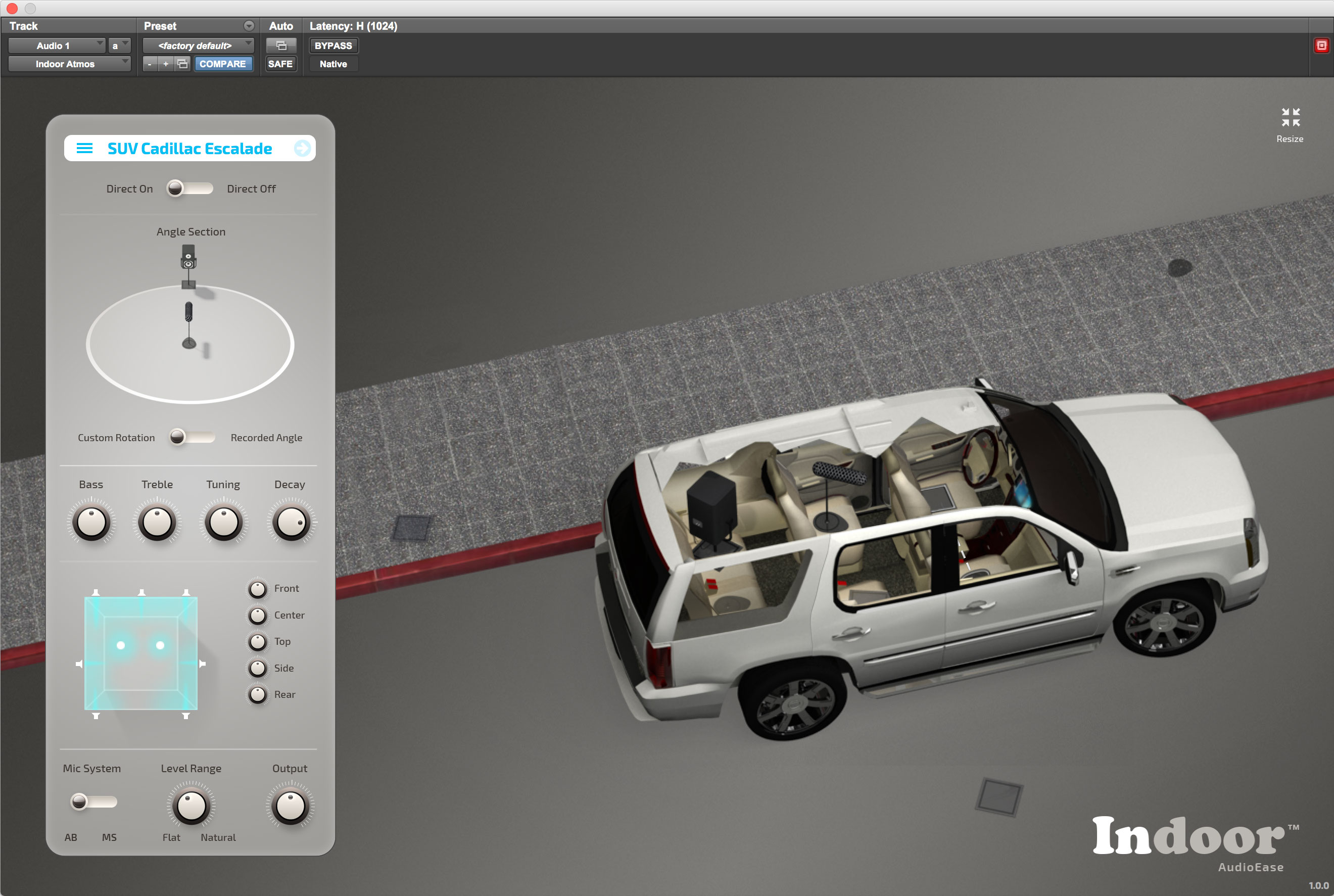
Task: Open the factory default preset dropdown
Action: click(x=198, y=45)
